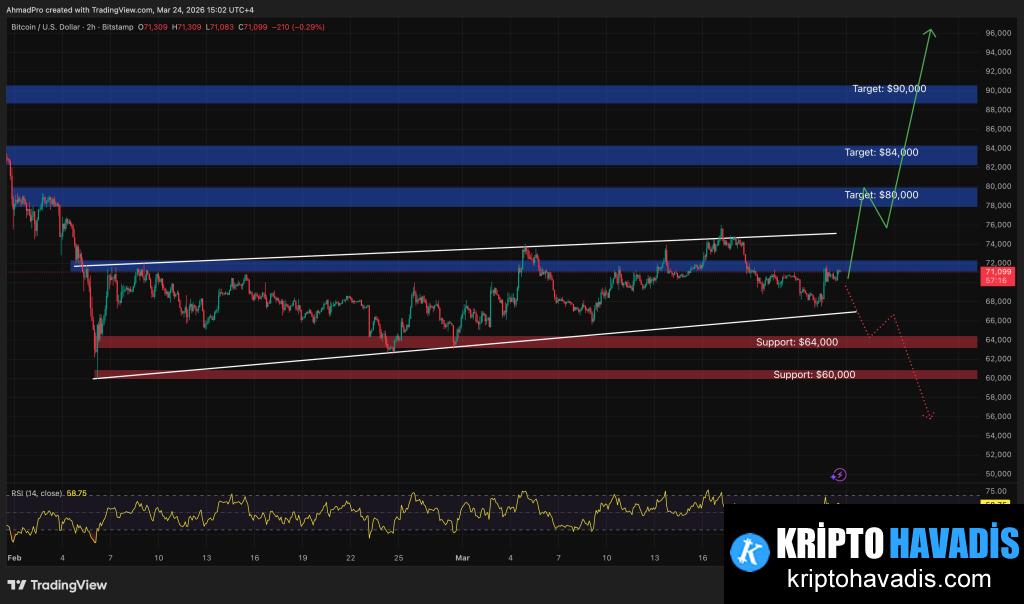Screen dimensions: 1024x604
Task: Click the 57:16 candle countdown timer
Action: [x=996, y=281]
